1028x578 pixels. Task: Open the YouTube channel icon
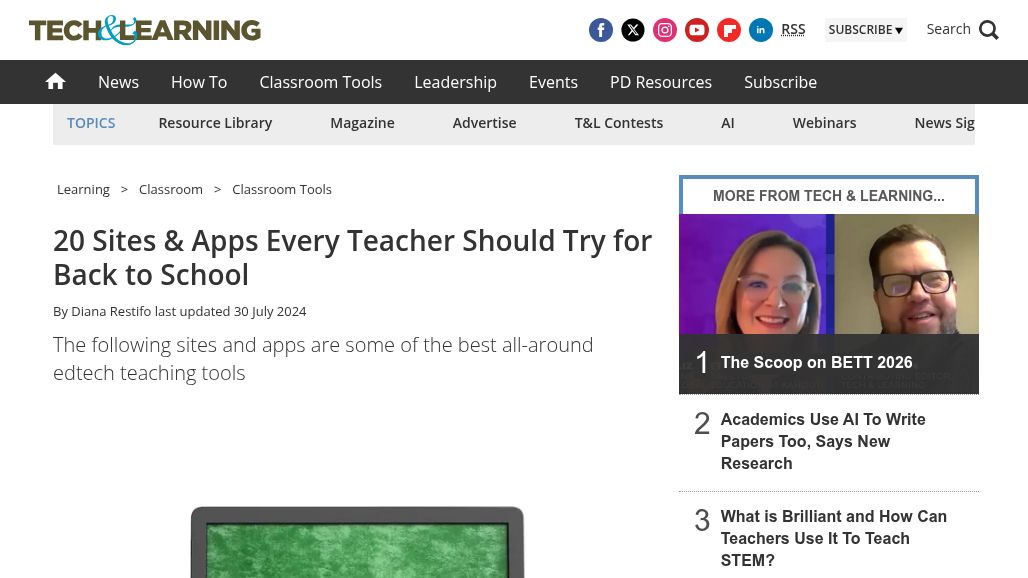697,30
